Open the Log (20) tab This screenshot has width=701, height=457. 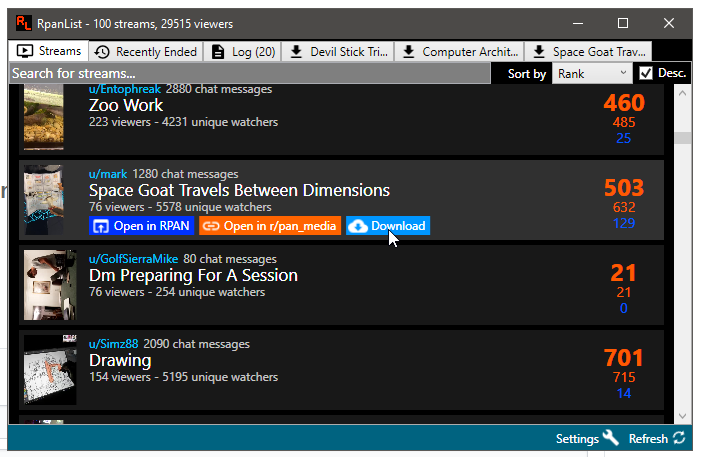[x=243, y=52]
